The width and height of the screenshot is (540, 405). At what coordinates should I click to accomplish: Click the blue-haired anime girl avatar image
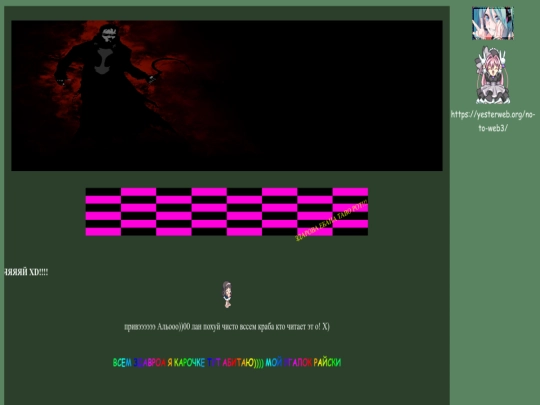click(492, 23)
